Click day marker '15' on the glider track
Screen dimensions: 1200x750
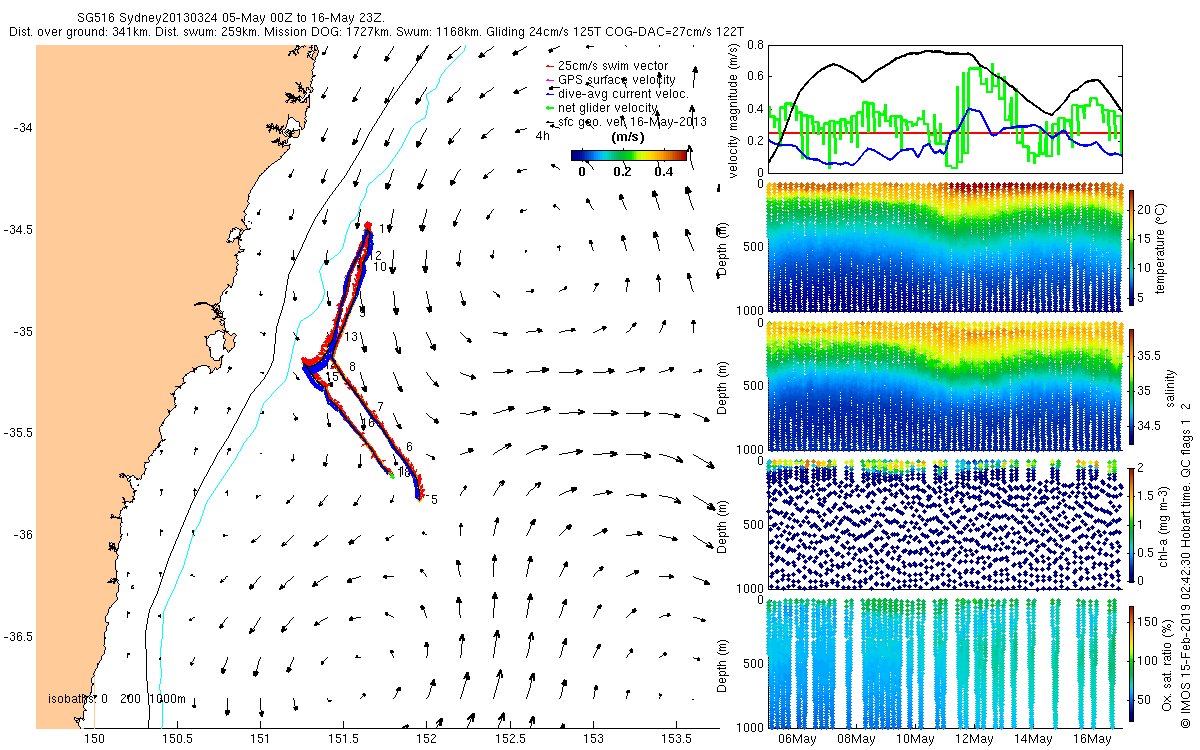point(333,376)
